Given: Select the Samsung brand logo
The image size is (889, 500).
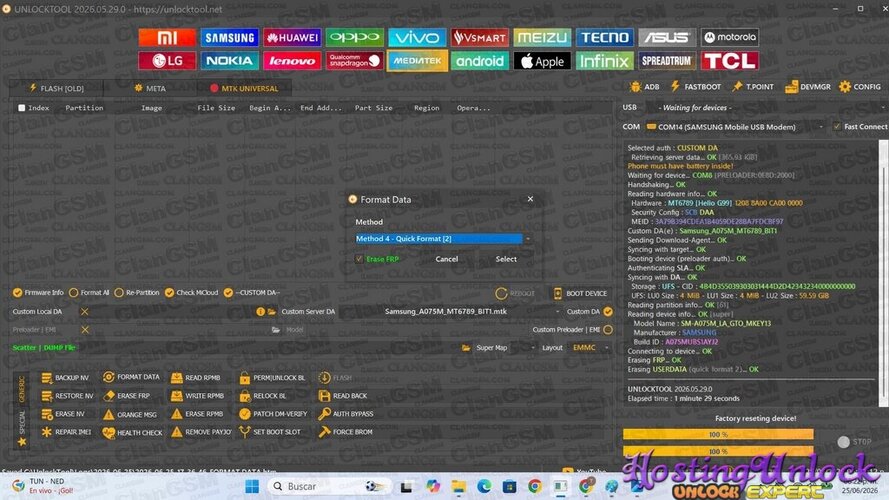Looking at the screenshot, I should pos(230,37).
